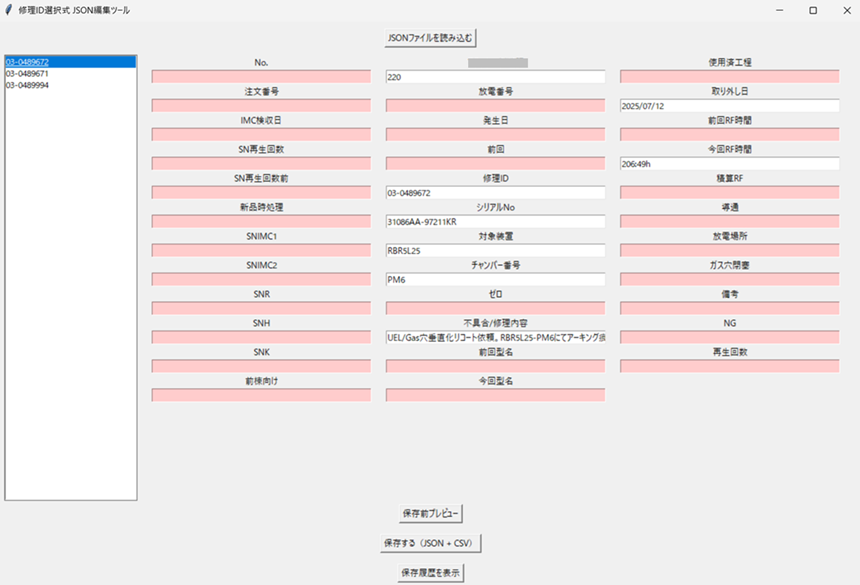The image size is (860, 585).
Task: Focus the 注文番号 input field
Action: coord(261,106)
